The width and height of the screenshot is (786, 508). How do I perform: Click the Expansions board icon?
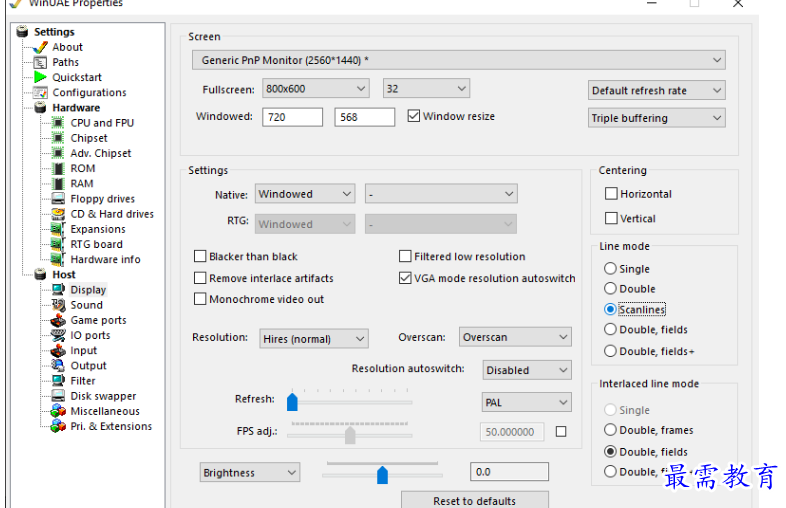[x=58, y=229]
